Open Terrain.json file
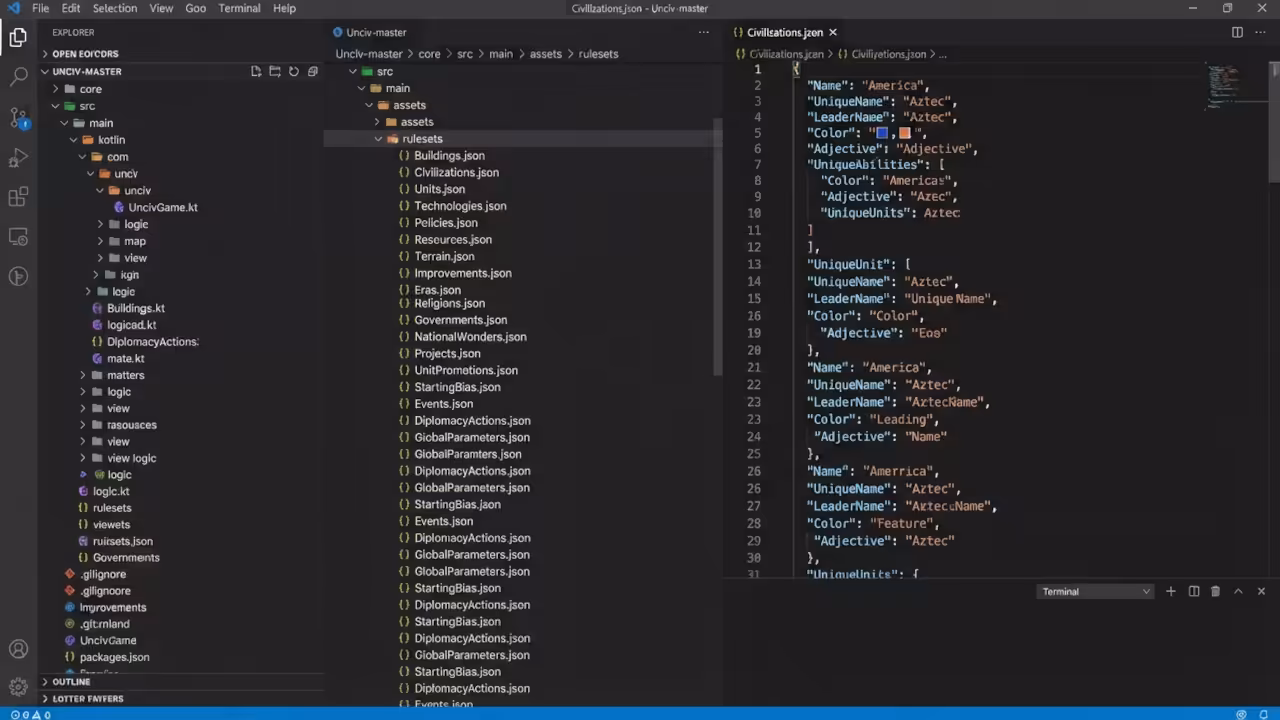The image size is (1280, 720). click(444, 257)
